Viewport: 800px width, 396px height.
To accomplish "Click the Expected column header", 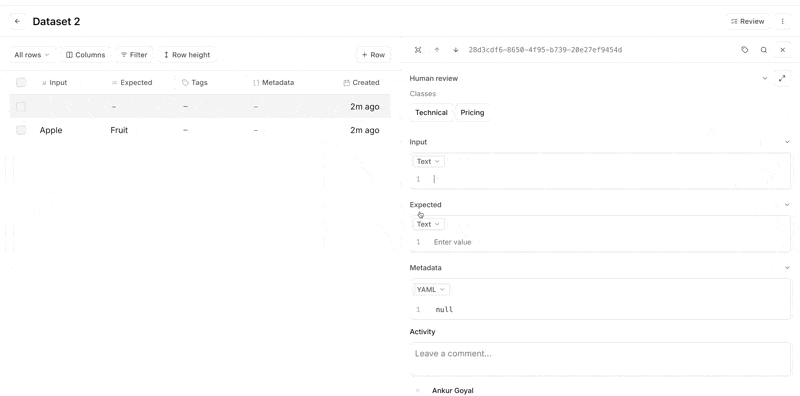I will click(x=132, y=82).
